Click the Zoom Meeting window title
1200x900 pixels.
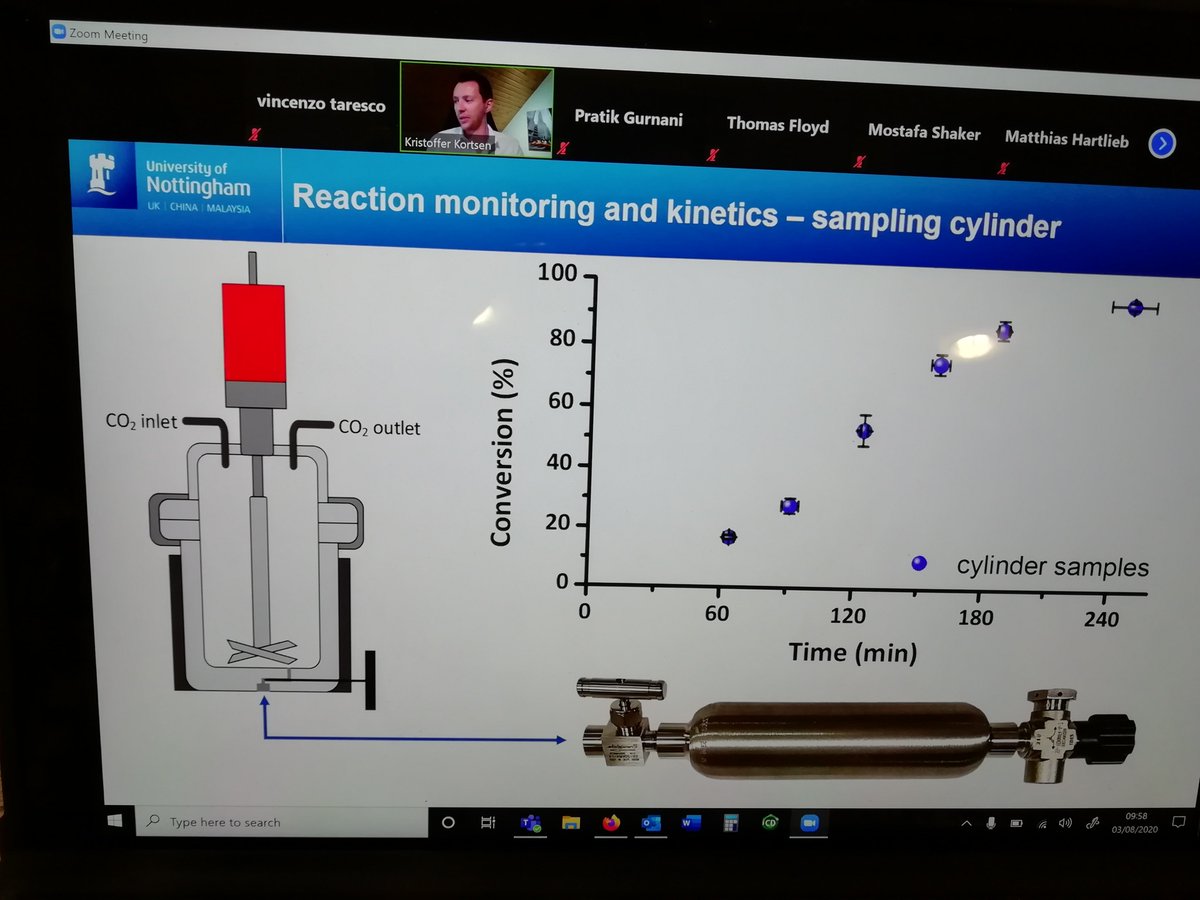click(108, 34)
